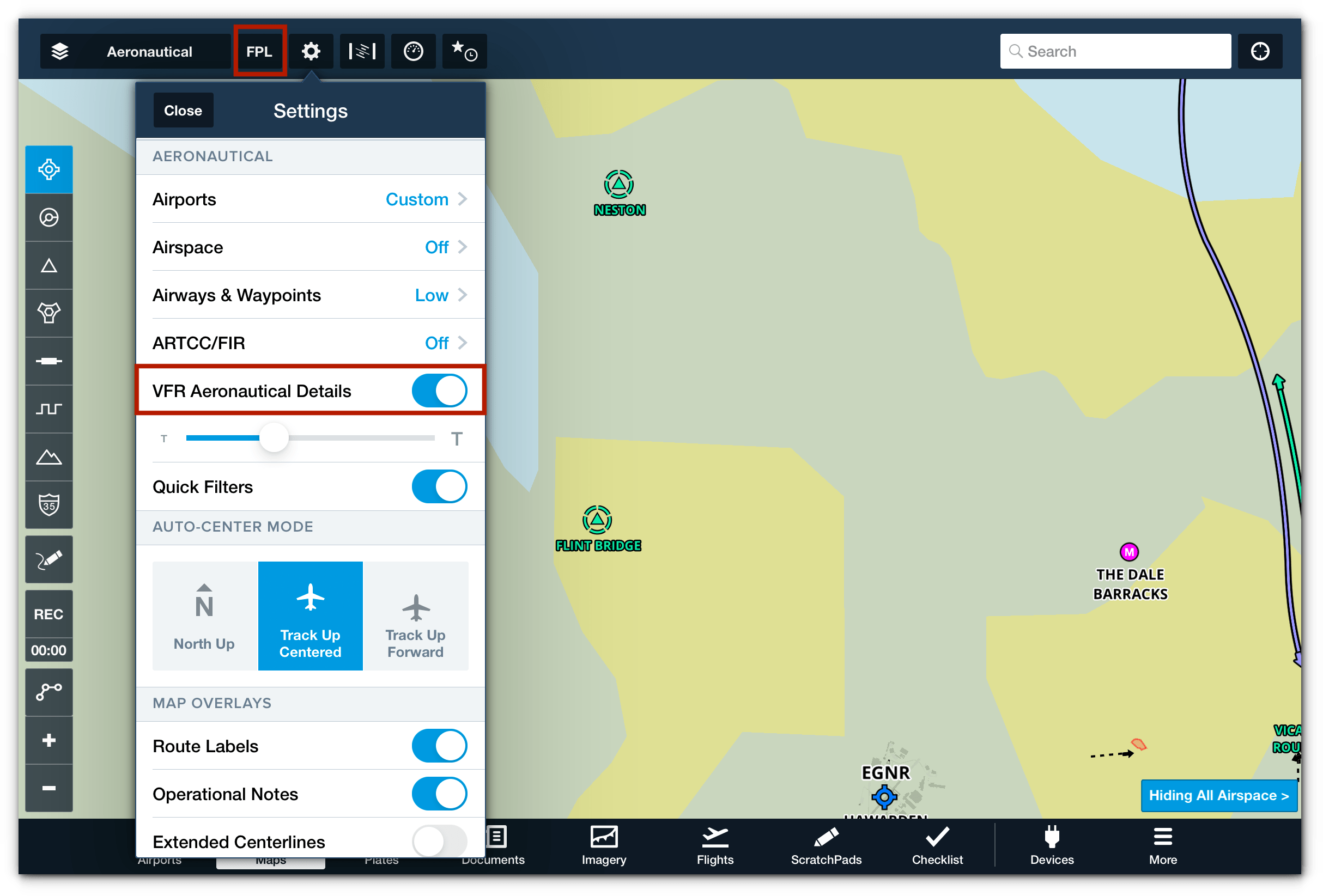This screenshot has height=896, width=1323.
Task: Adjust the text size slider under VFR details
Action: (274, 437)
